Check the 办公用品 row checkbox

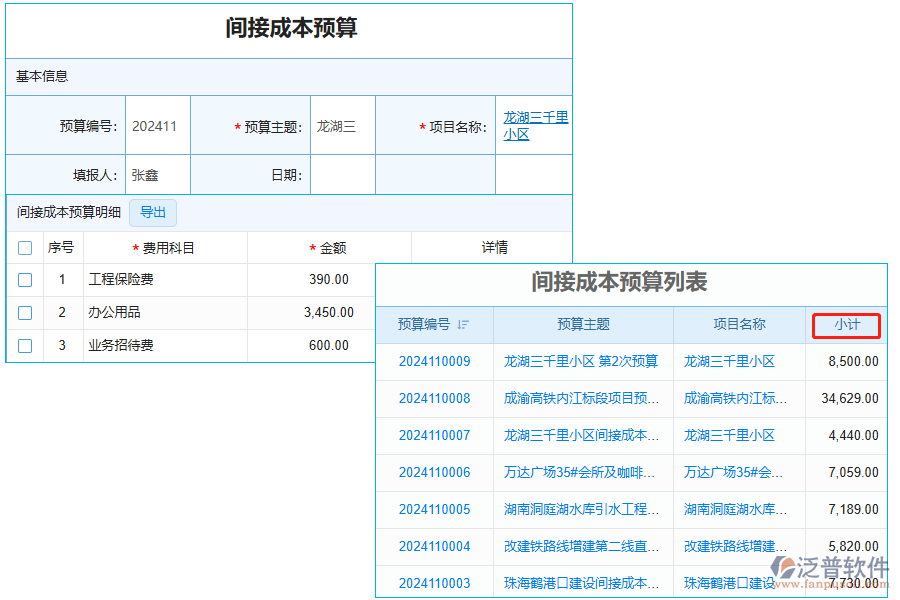pos(25,313)
